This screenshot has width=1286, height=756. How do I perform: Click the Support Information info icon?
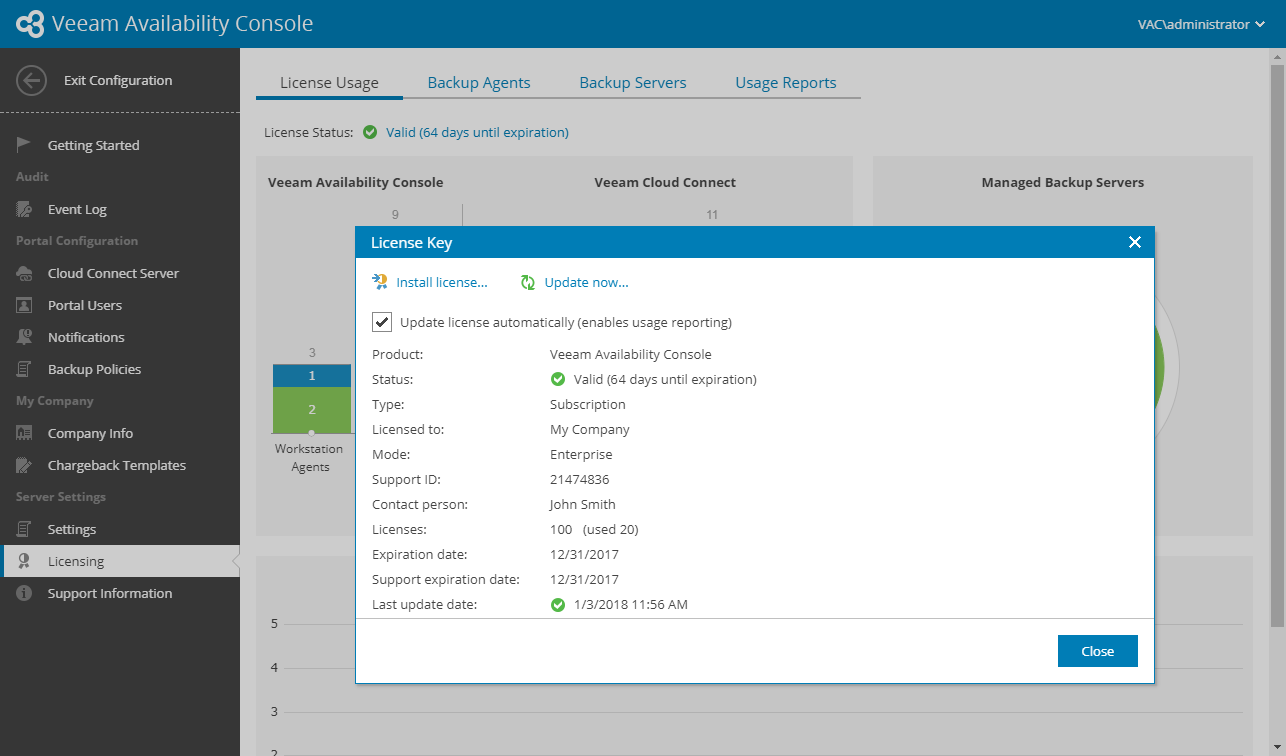(x=24, y=593)
